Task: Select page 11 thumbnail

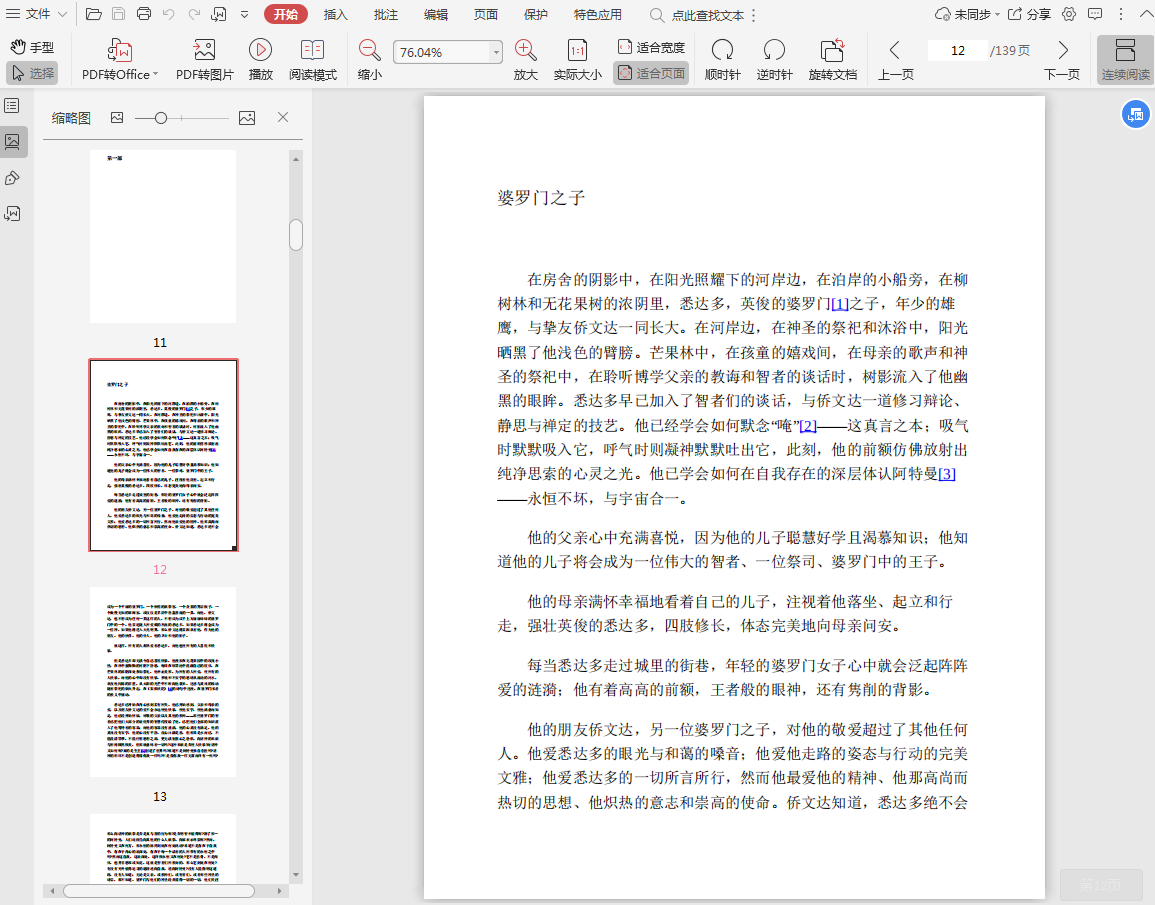Action: tap(163, 236)
